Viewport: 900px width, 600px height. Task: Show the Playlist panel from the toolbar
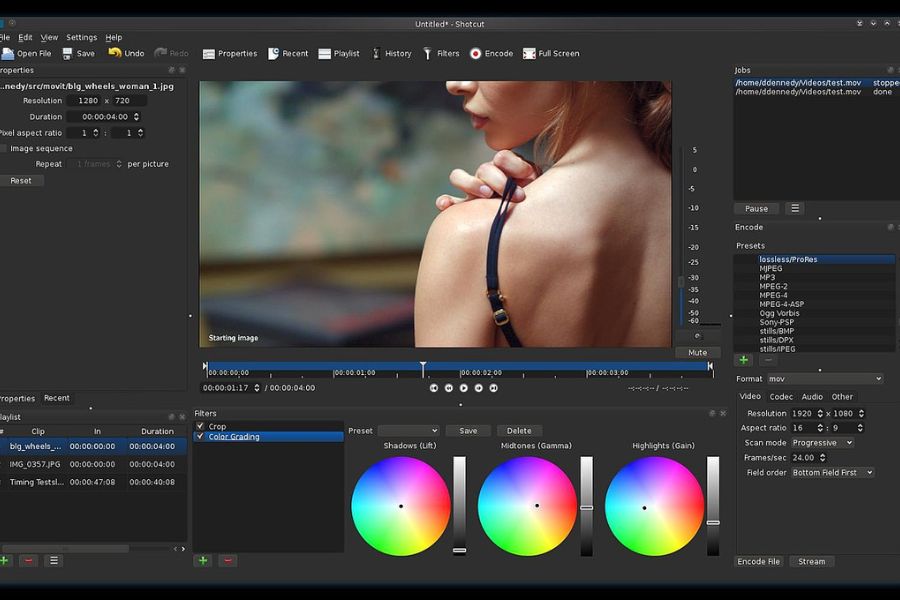pos(339,53)
